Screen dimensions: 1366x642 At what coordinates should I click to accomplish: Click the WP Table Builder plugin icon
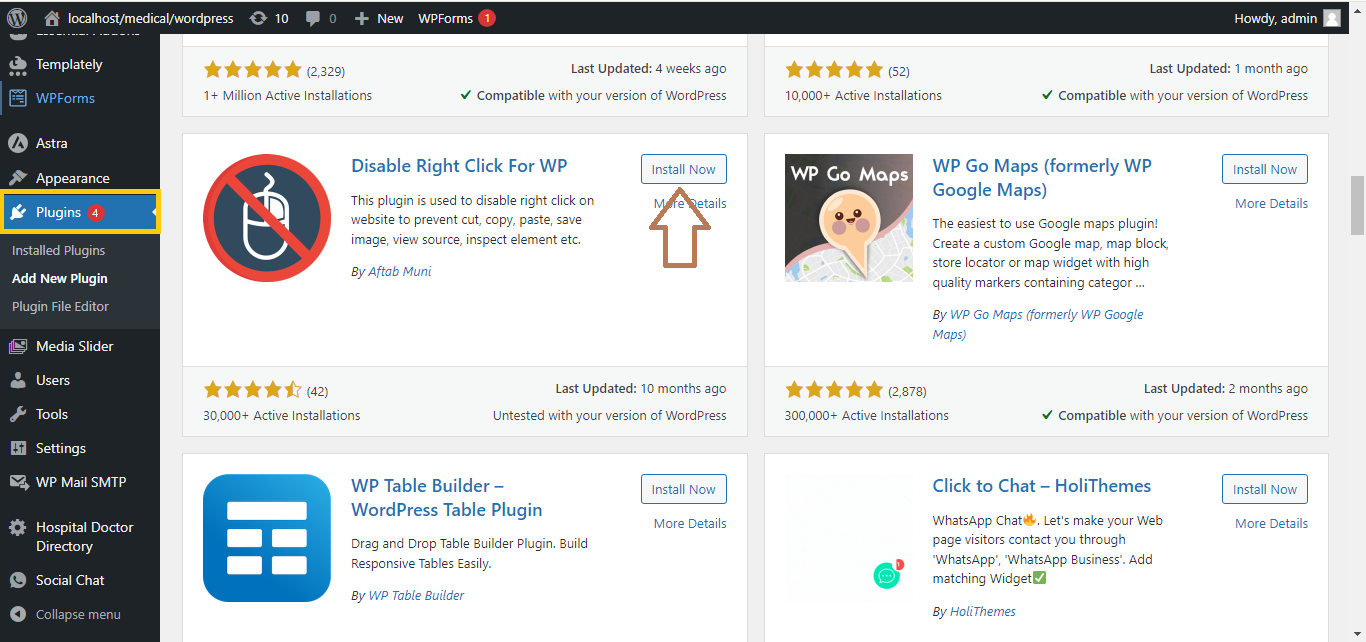(x=267, y=538)
